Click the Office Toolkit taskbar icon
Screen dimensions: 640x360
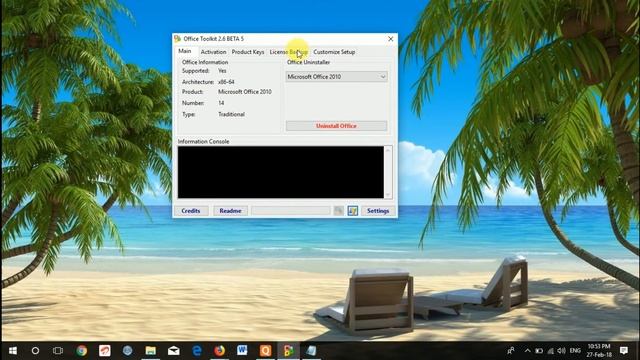tap(289, 351)
